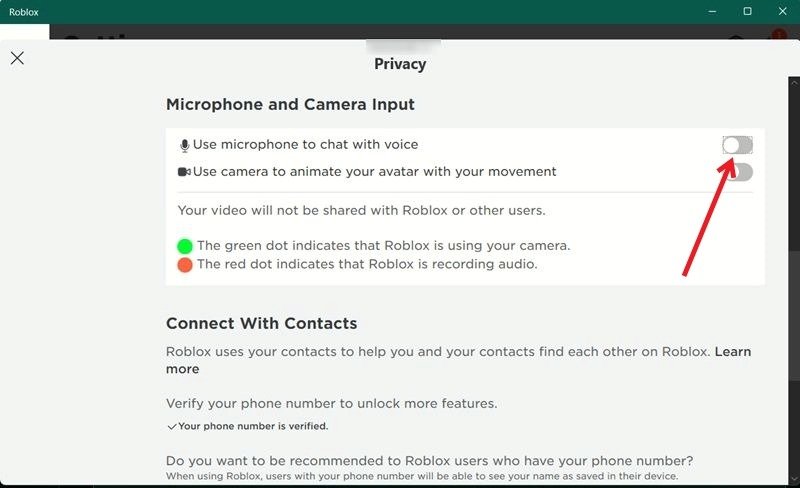Click the microphone icon beside voice chat
Screen dimensions: 800x488
click(184, 145)
